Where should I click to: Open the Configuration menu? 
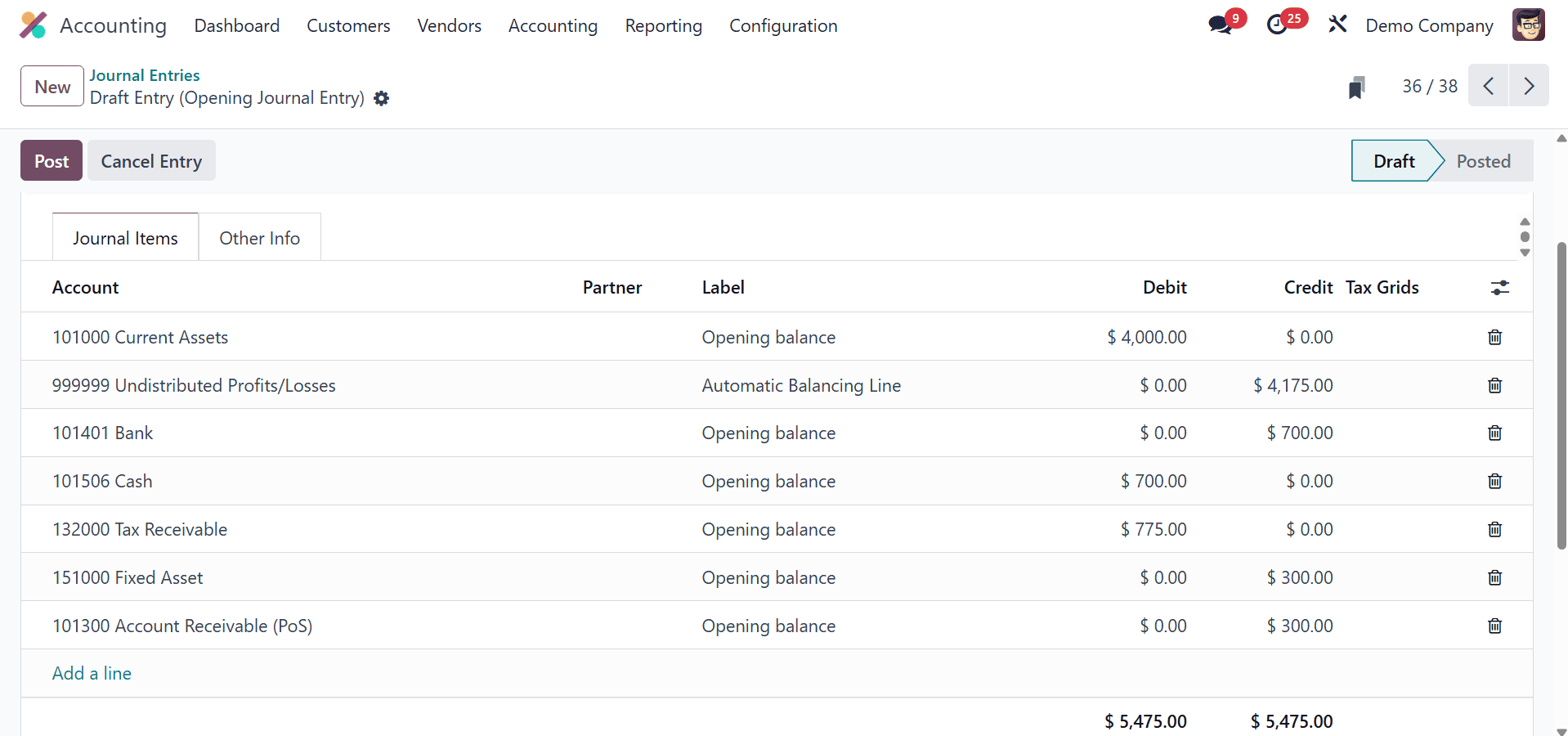click(x=783, y=26)
